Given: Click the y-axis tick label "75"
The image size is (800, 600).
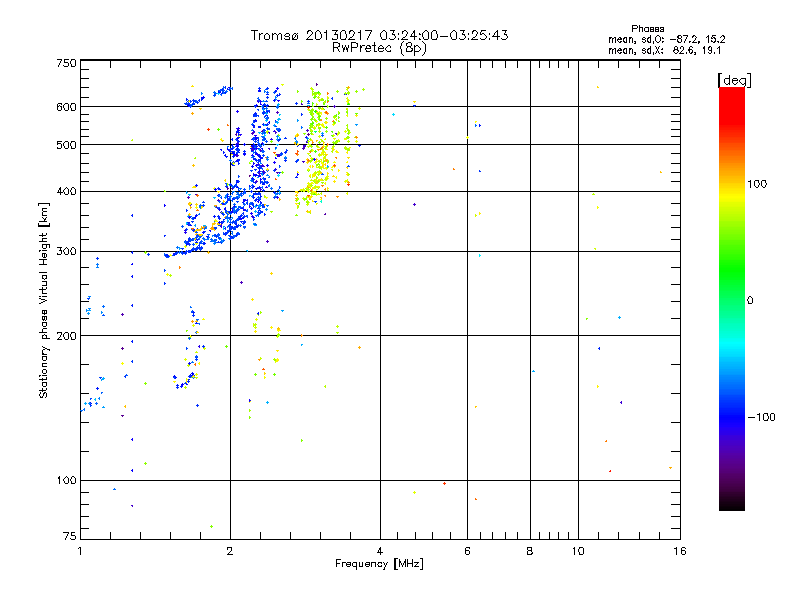Looking at the screenshot, I should click(70, 536).
